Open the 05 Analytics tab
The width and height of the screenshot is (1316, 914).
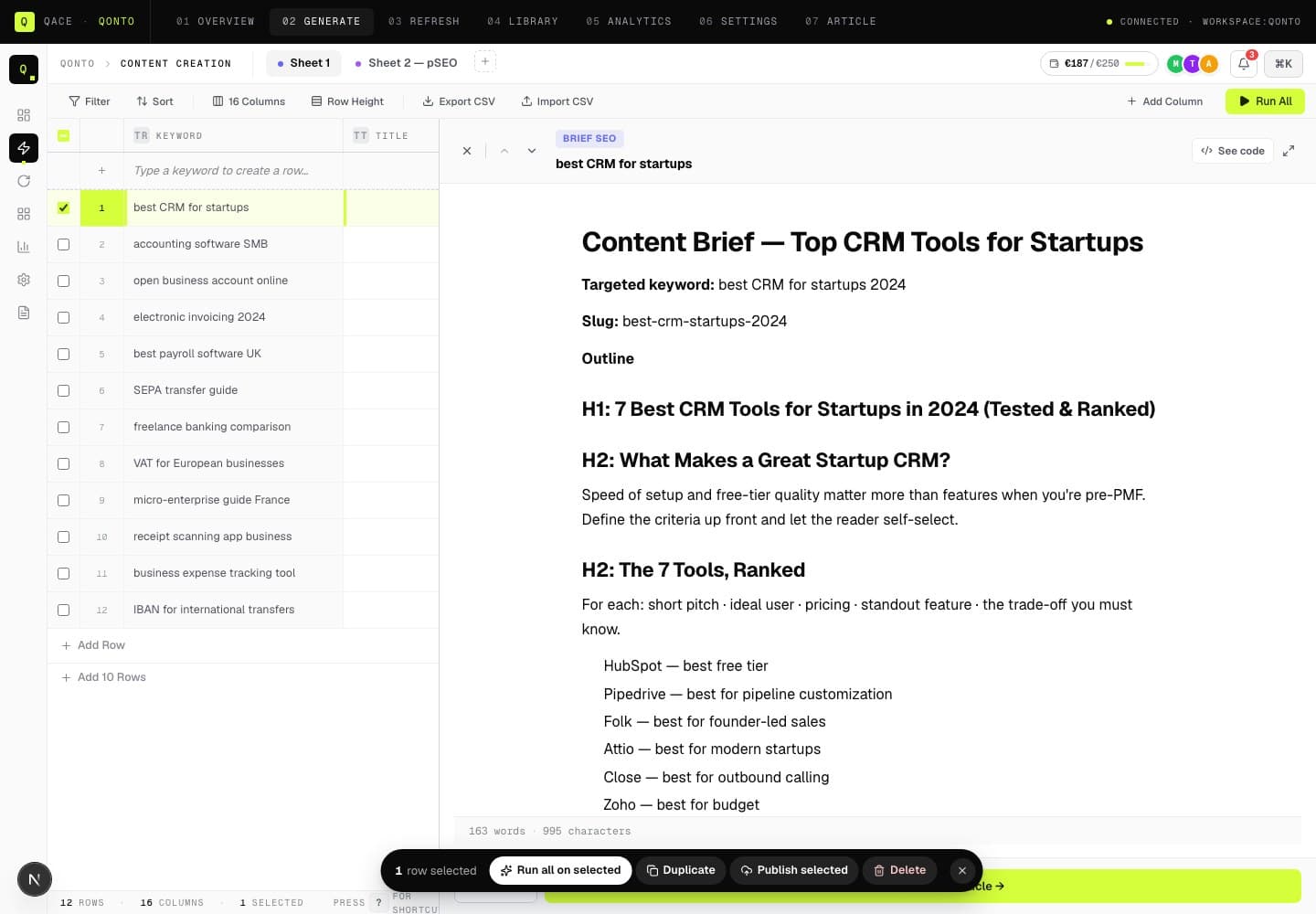pos(629,21)
